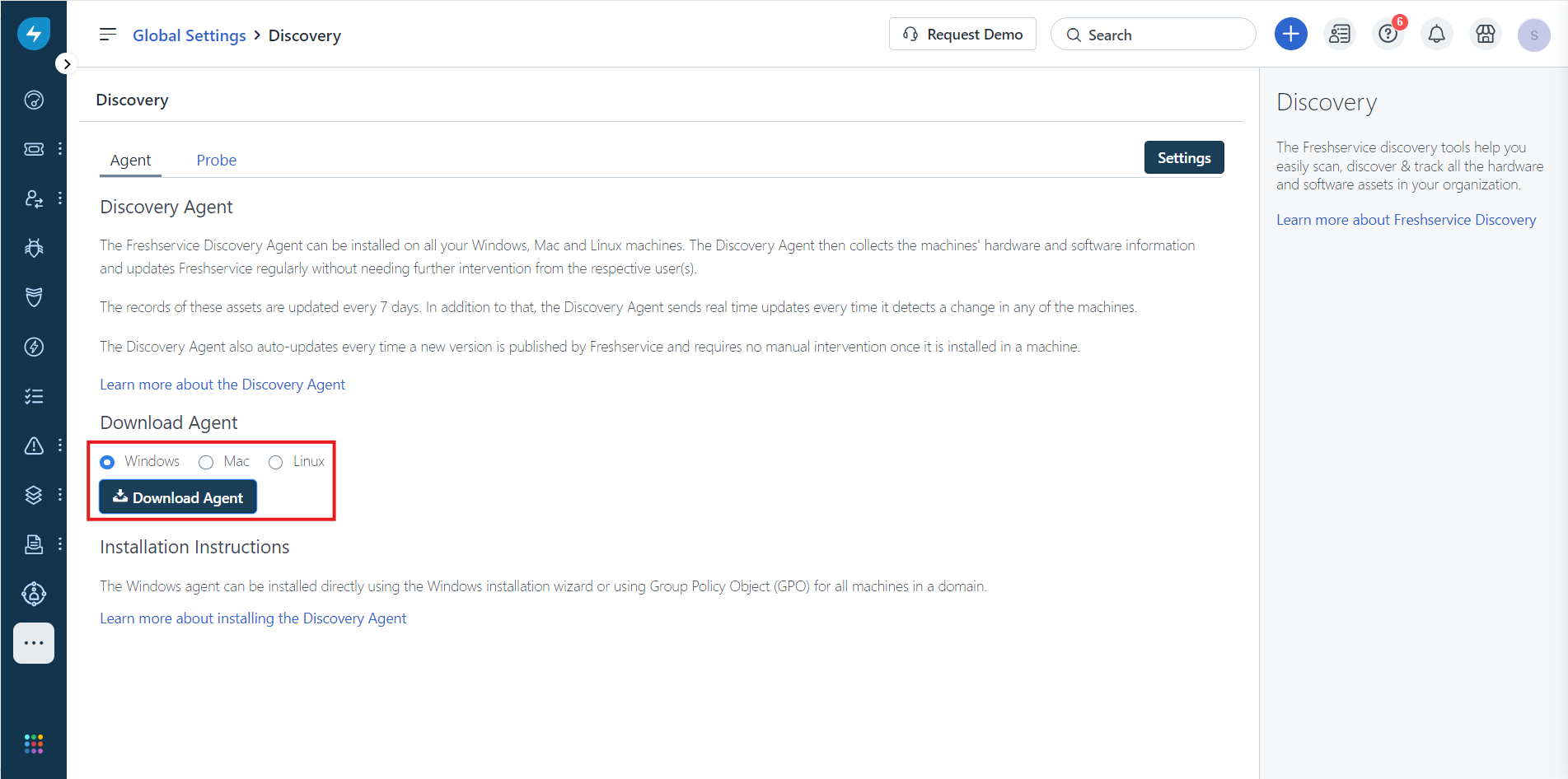Click the Installation Instructions heading
Image resolution: width=1568 pixels, height=779 pixels.
point(194,547)
